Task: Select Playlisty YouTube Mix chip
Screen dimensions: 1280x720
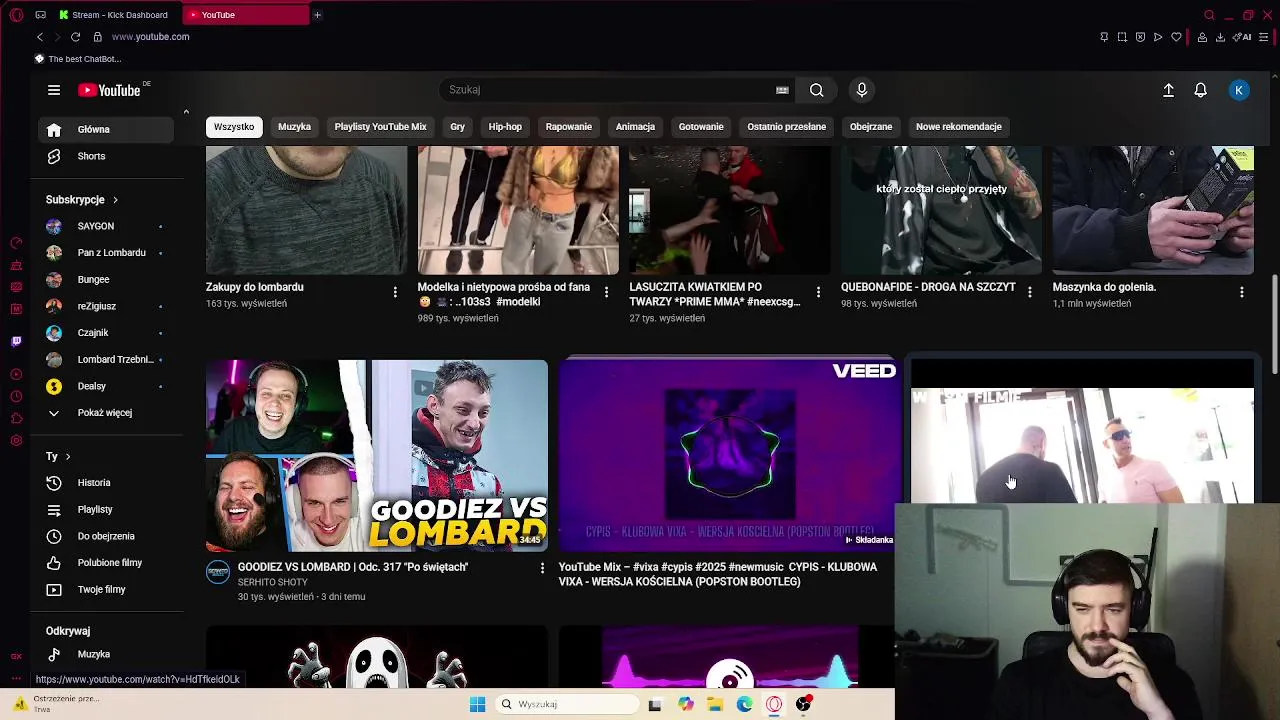Action: (x=380, y=127)
